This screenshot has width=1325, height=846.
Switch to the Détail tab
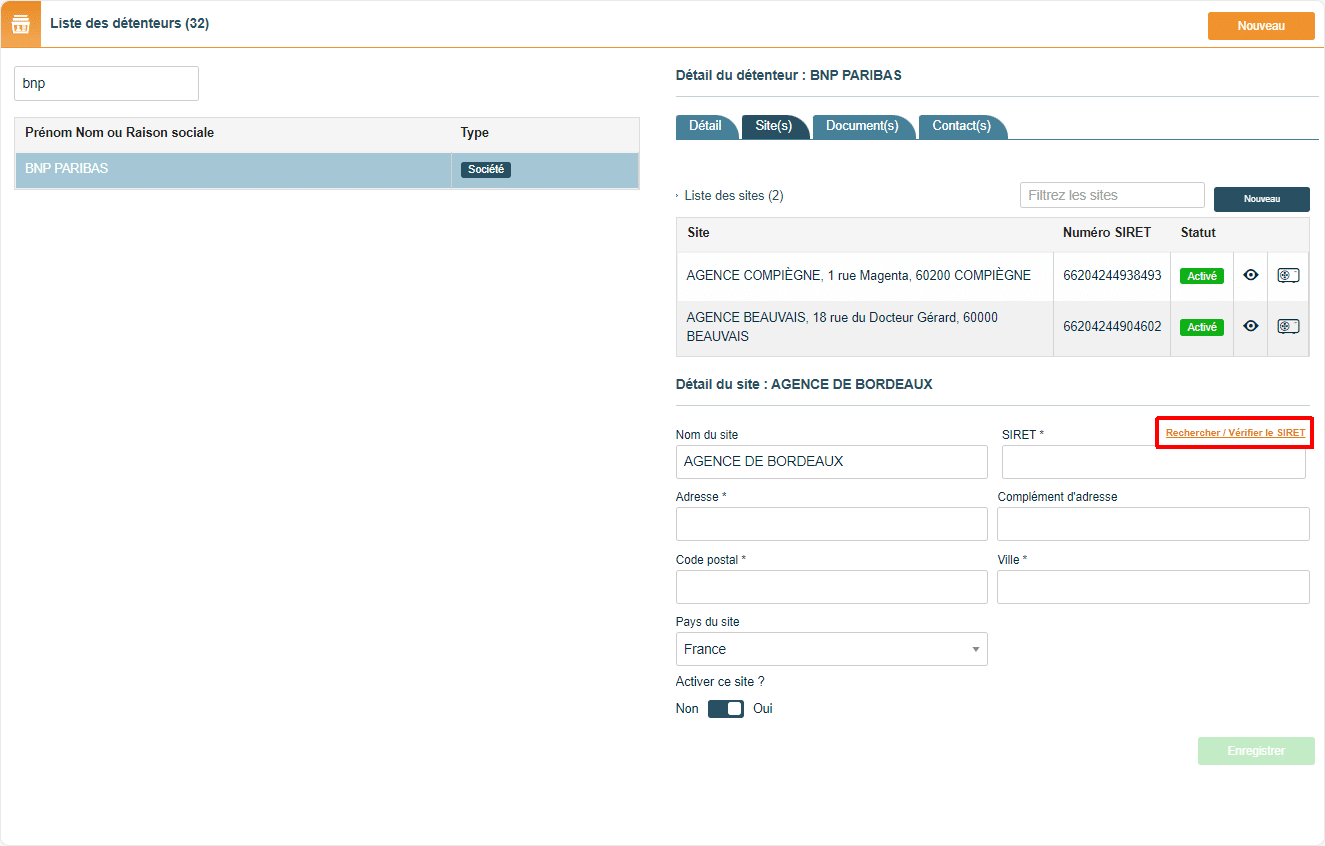(706, 127)
